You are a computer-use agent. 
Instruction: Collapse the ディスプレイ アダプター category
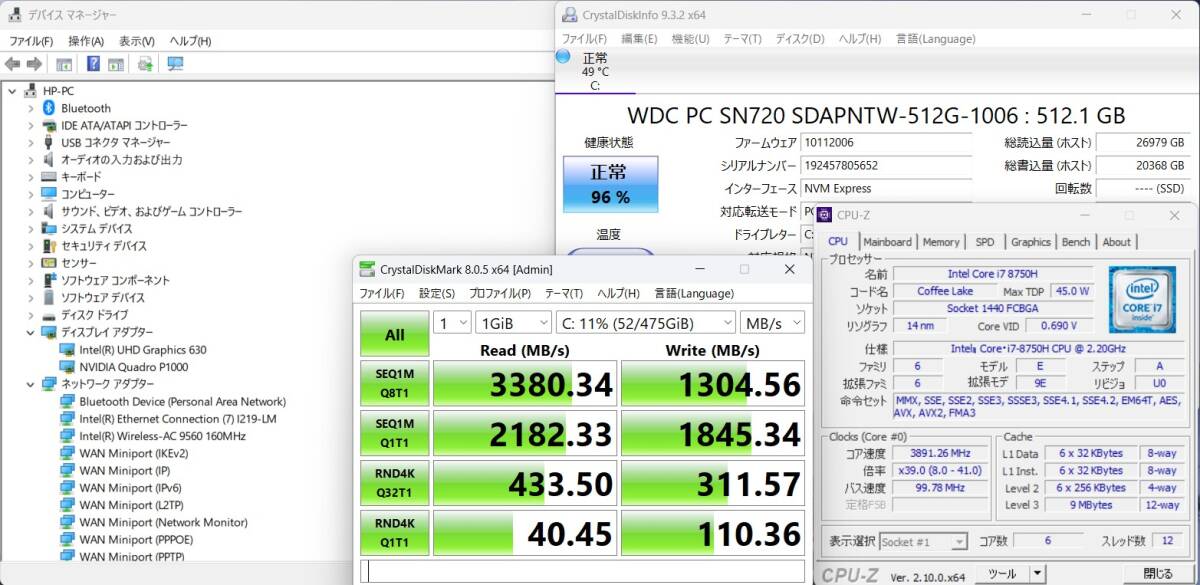coord(30,332)
